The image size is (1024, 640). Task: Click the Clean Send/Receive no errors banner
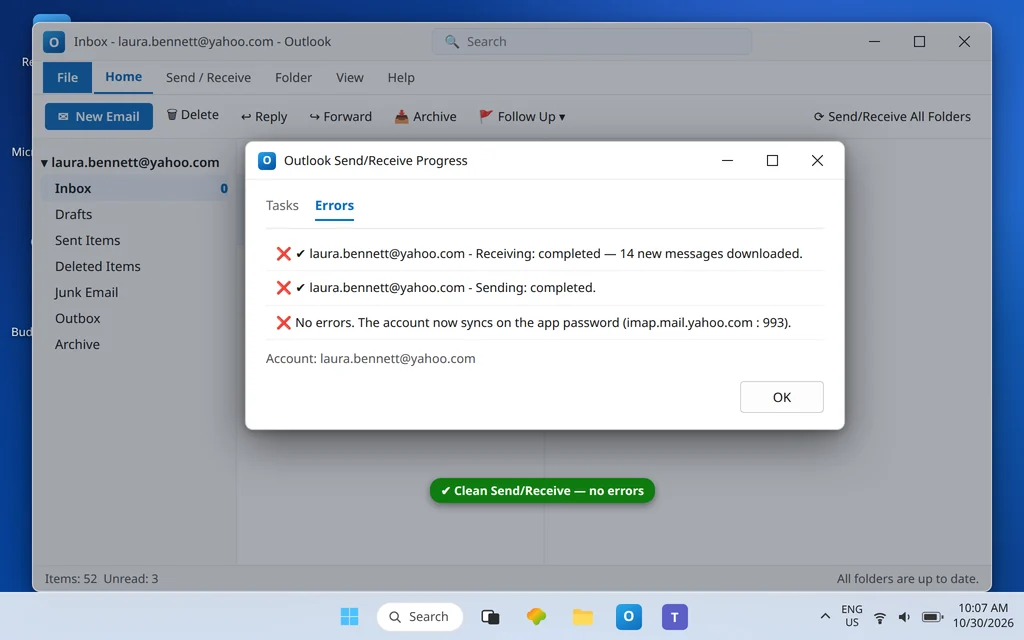(x=542, y=490)
